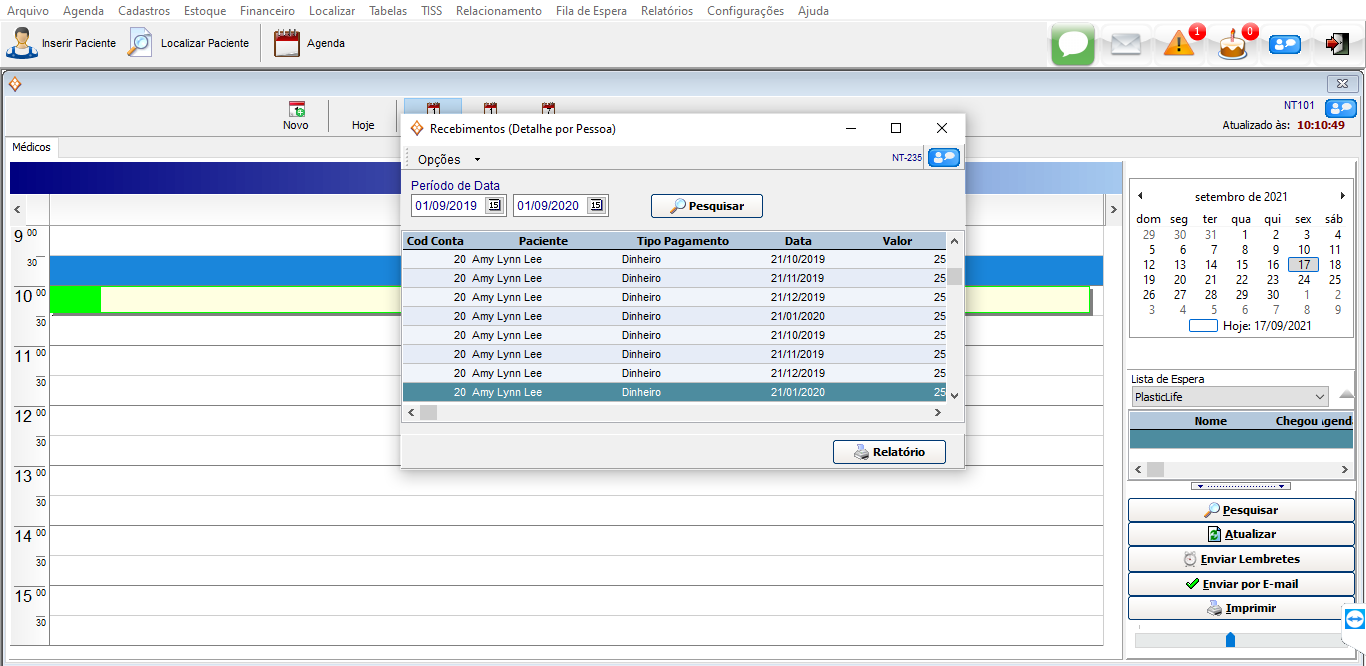Open calendar picker for start date 01/09/2019
This screenshot has width=1366, height=666.
[494, 206]
